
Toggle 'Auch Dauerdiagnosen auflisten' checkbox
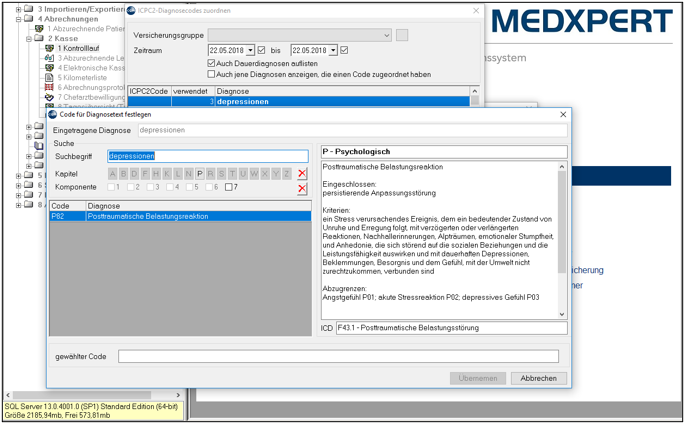coord(211,63)
